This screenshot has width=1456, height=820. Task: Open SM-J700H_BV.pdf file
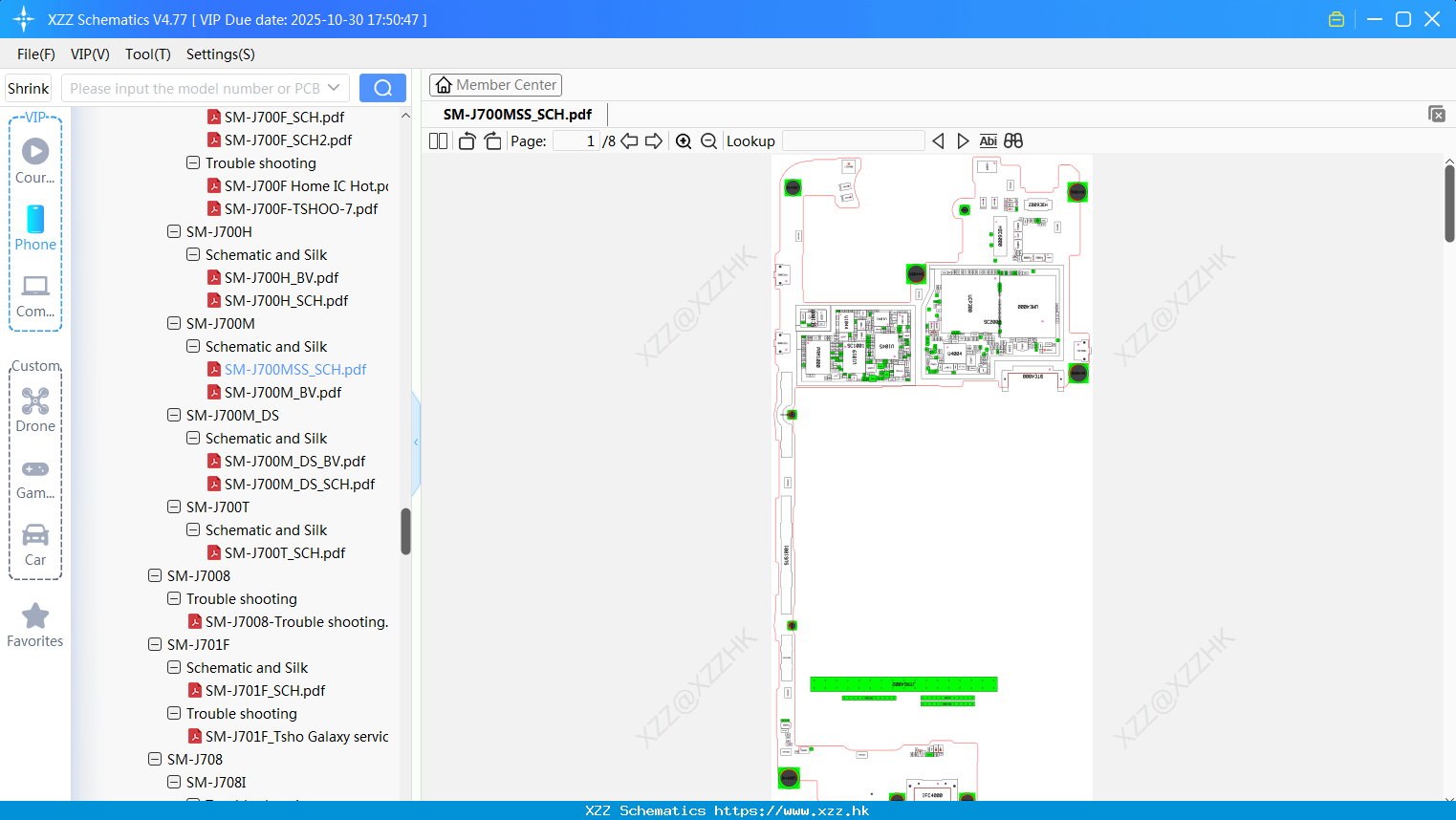pyautogui.click(x=281, y=277)
